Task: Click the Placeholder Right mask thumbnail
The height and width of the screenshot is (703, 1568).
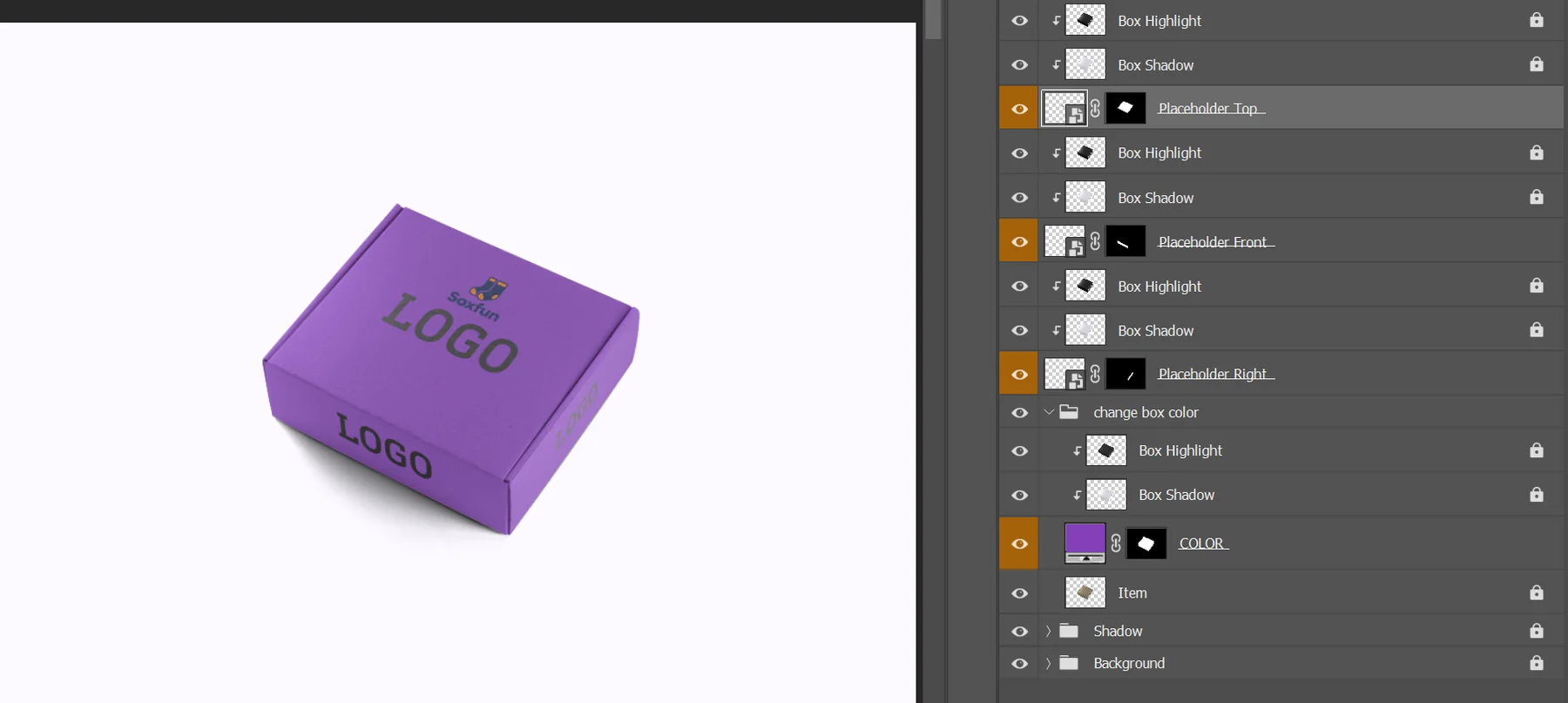Action: click(x=1125, y=374)
